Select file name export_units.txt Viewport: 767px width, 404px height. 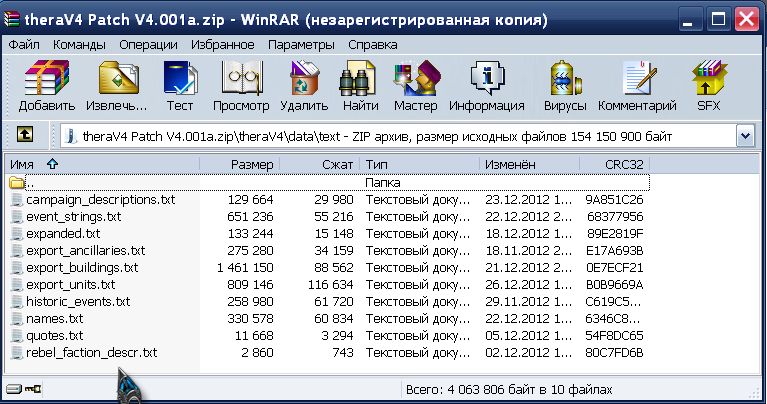coord(70,285)
